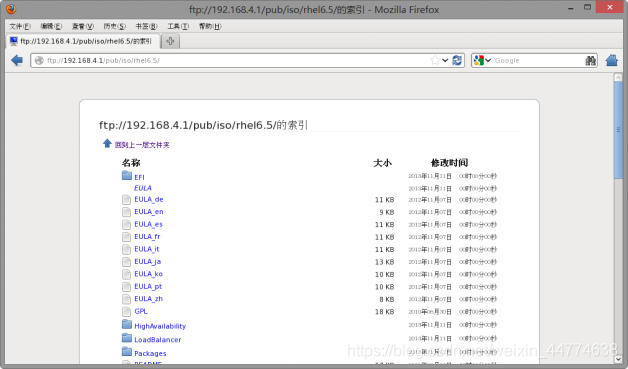The width and height of the screenshot is (628, 369).
Task: Select the ftp://192.168.4.1 browser tab
Action: (84, 41)
